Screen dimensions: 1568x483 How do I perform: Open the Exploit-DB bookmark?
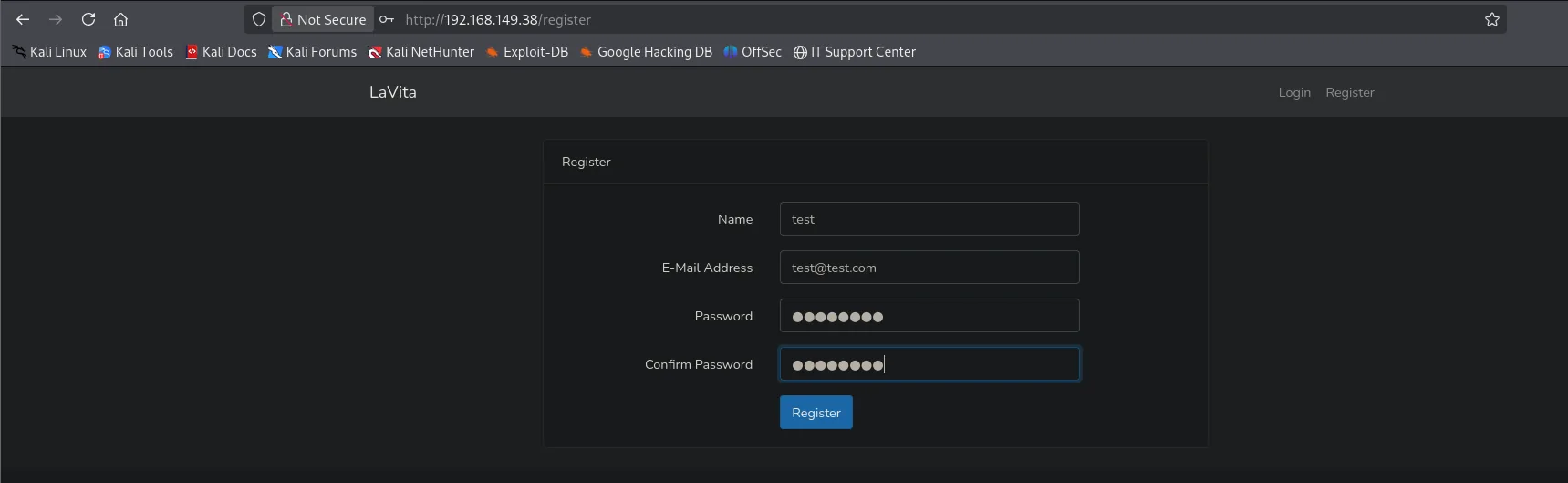(x=526, y=52)
